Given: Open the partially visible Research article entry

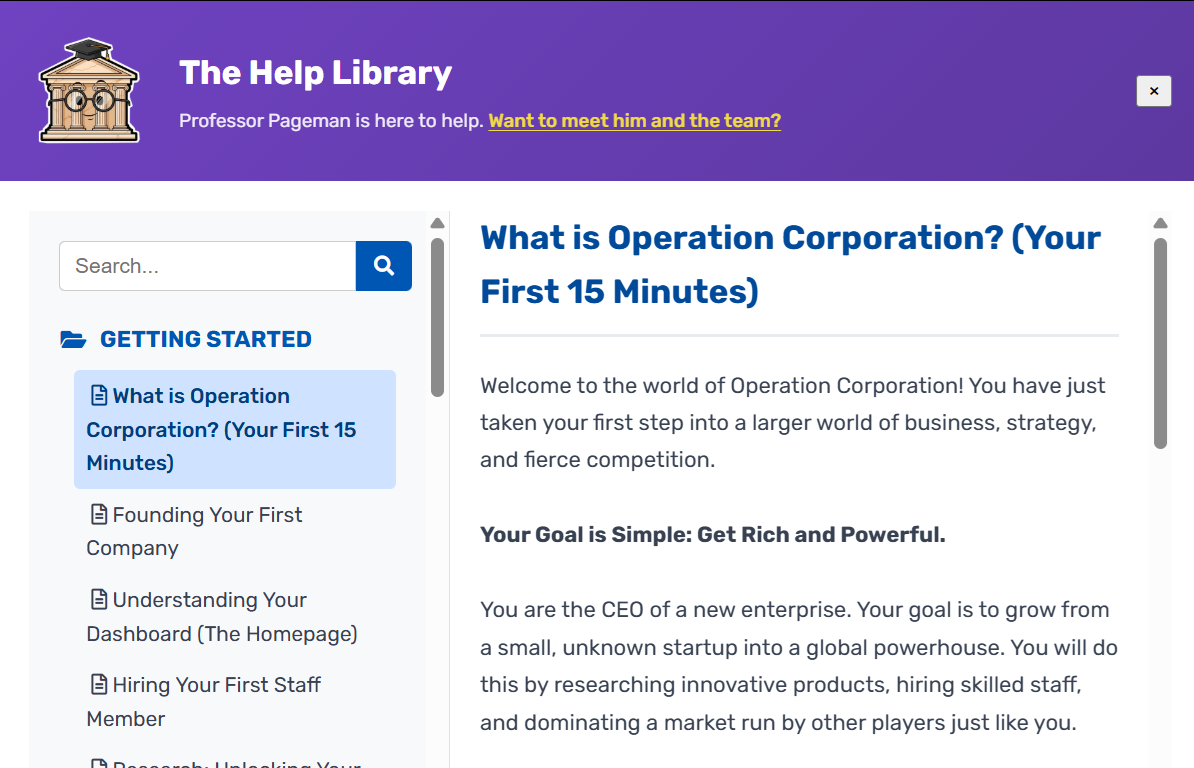Looking at the screenshot, I should tap(235, 762).
